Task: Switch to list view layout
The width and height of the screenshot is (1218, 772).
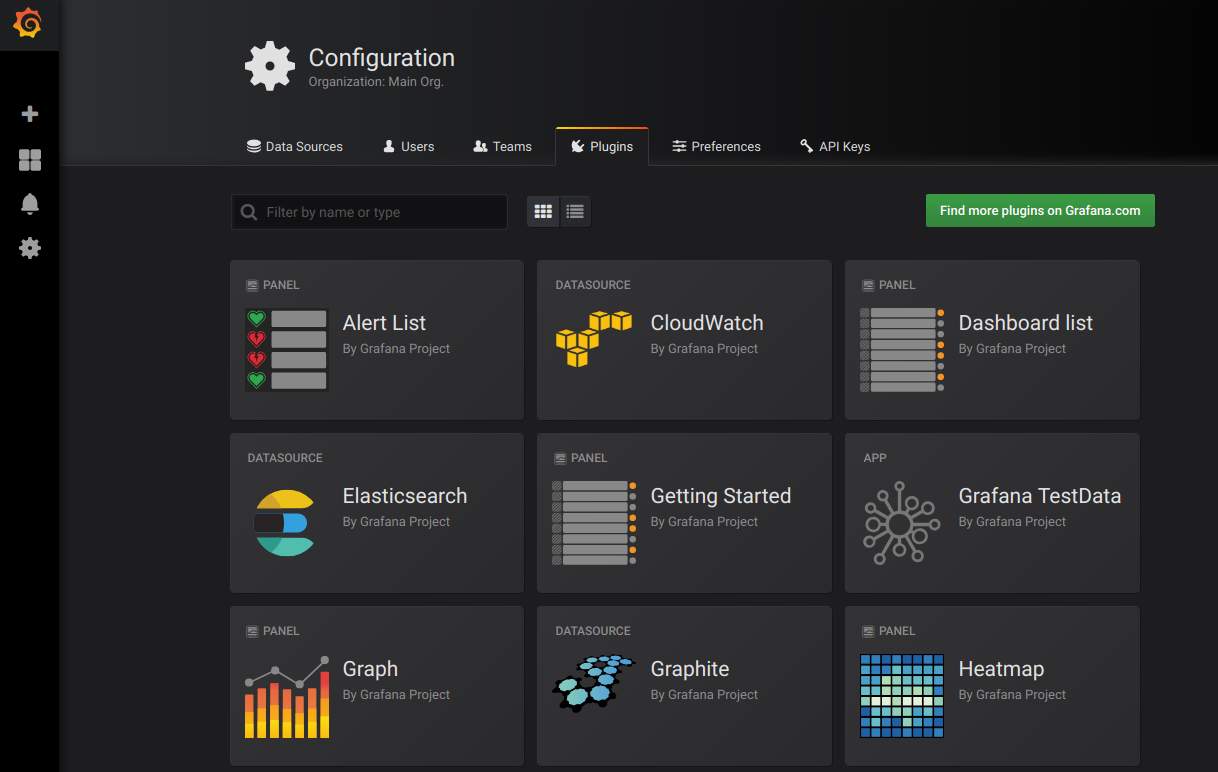Action: click(575, 211)
